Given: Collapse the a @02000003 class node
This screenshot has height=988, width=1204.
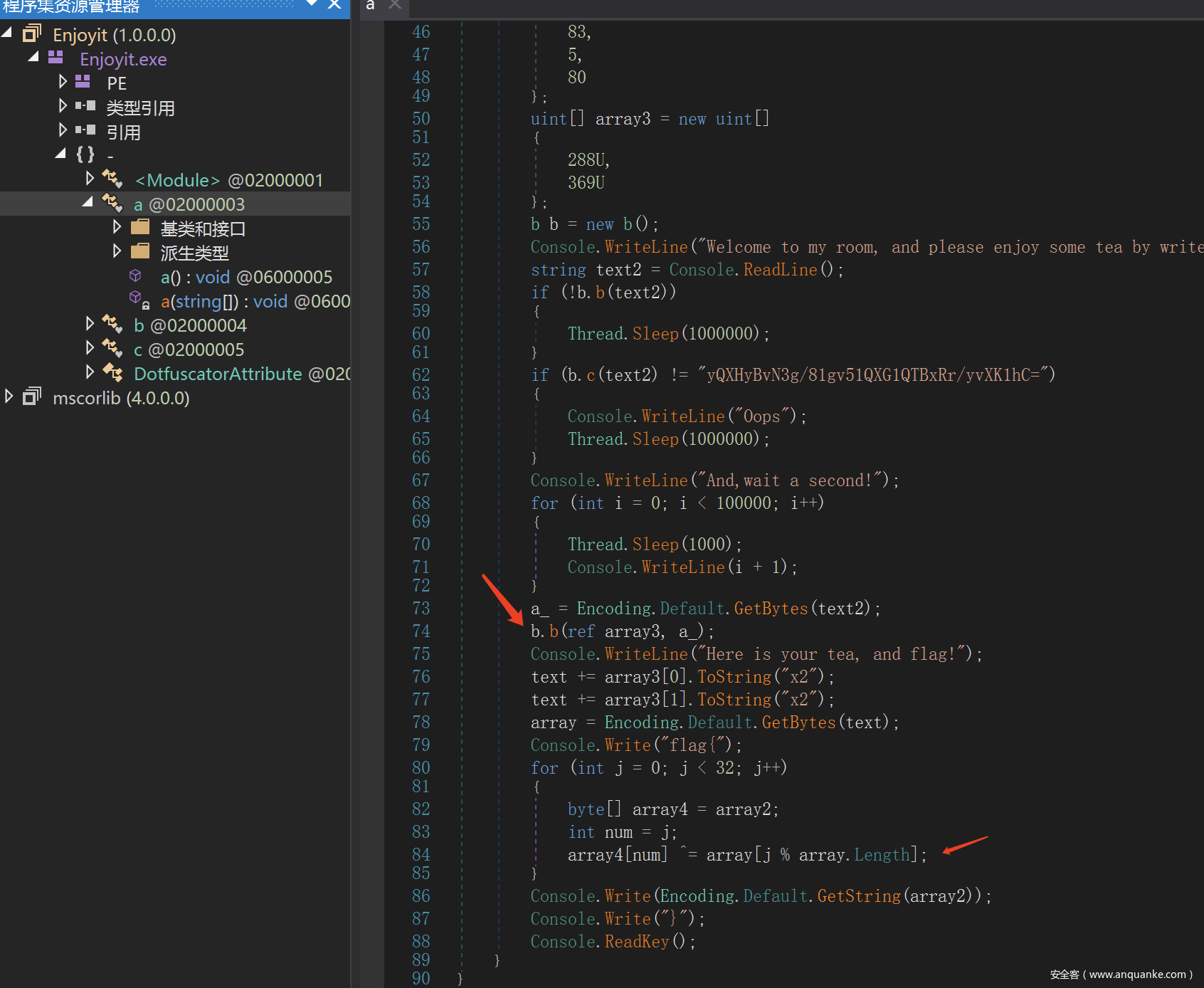Looking at the screenshot, I should pyautogui.click(x=88, y=203).
